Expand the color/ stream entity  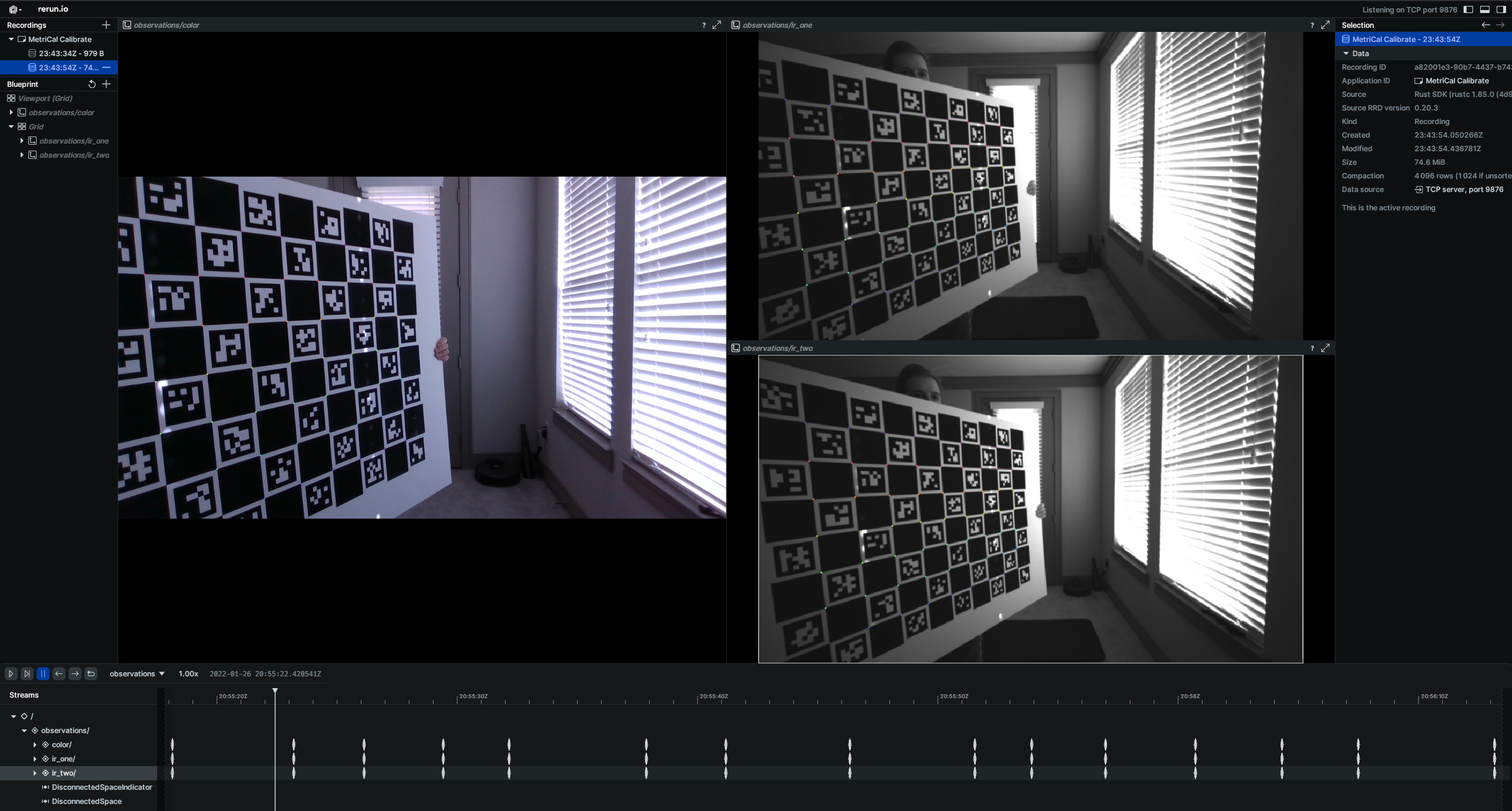(x=35, y=744)
